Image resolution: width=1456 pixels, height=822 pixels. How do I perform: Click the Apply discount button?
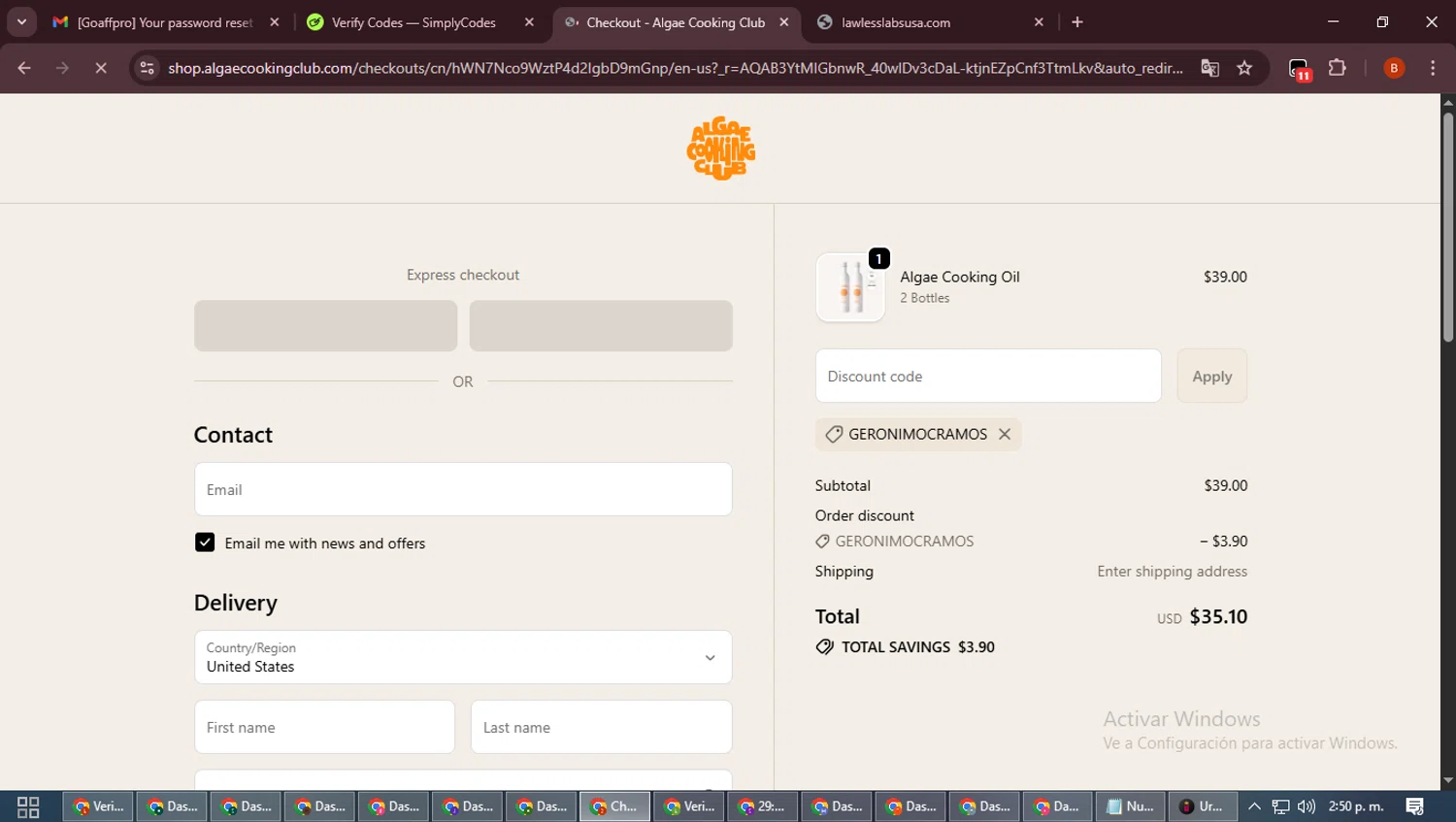(1212, 376)
